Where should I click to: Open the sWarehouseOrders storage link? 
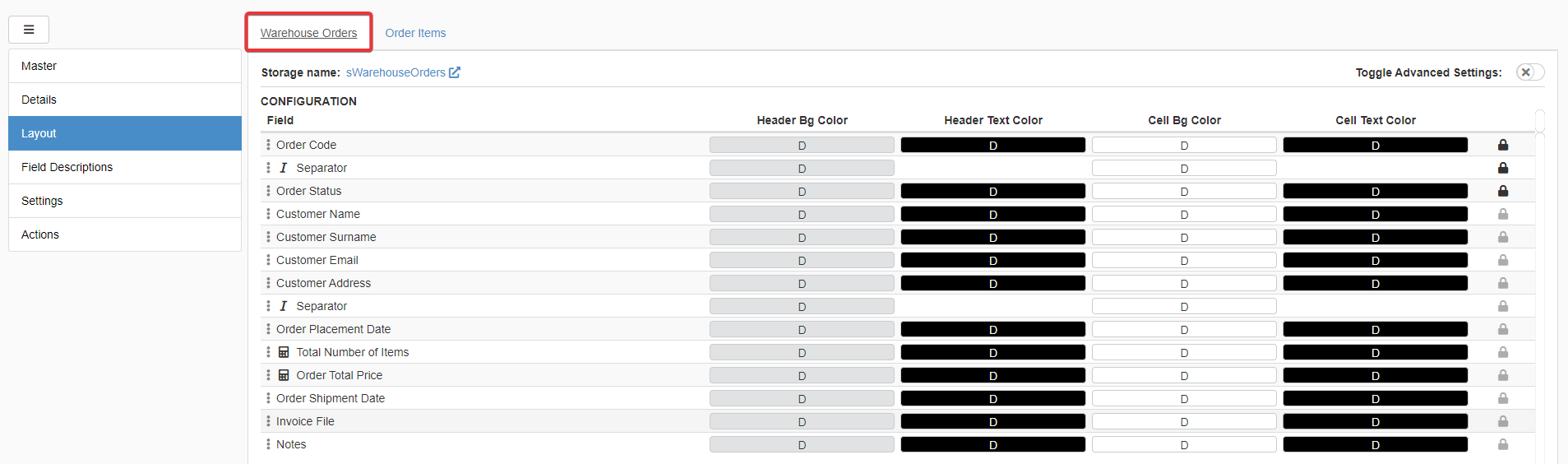395,72
